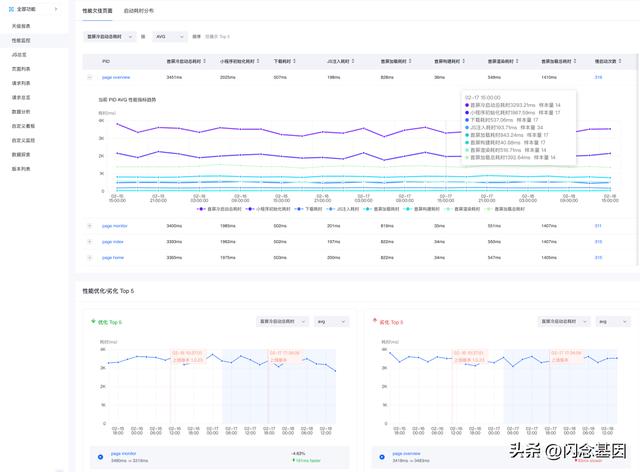Expand the page home row
The image size is (640, 472).
[x=90, y=258]
